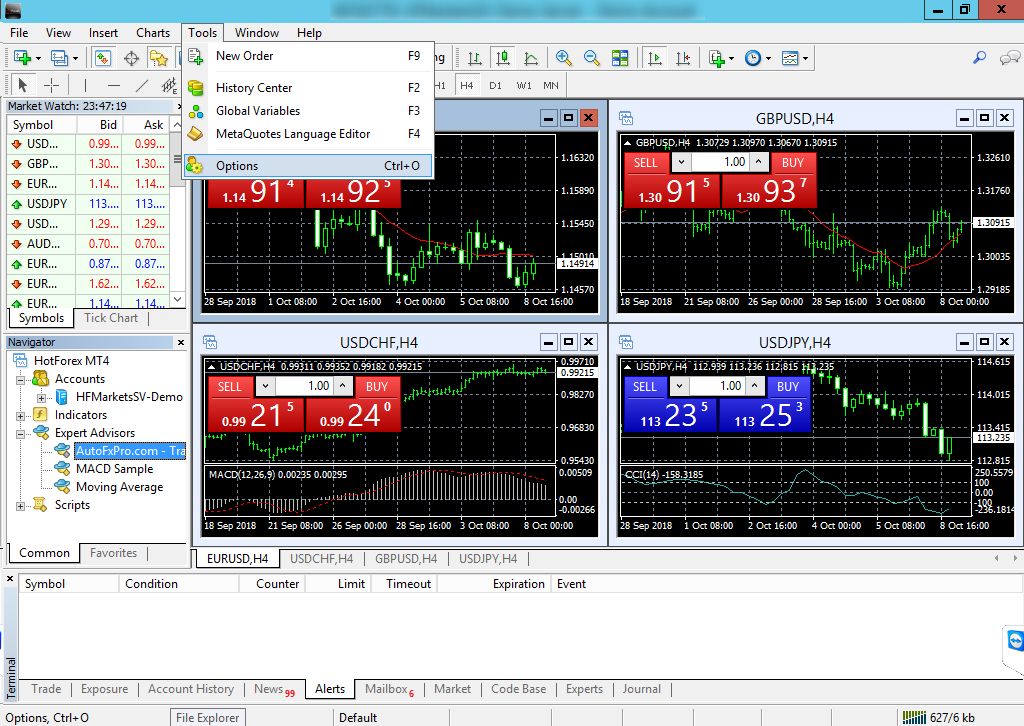This screenshot has width=1024, height=726.
Task: Expand the Indicators tree node
Action: (20, 415)
